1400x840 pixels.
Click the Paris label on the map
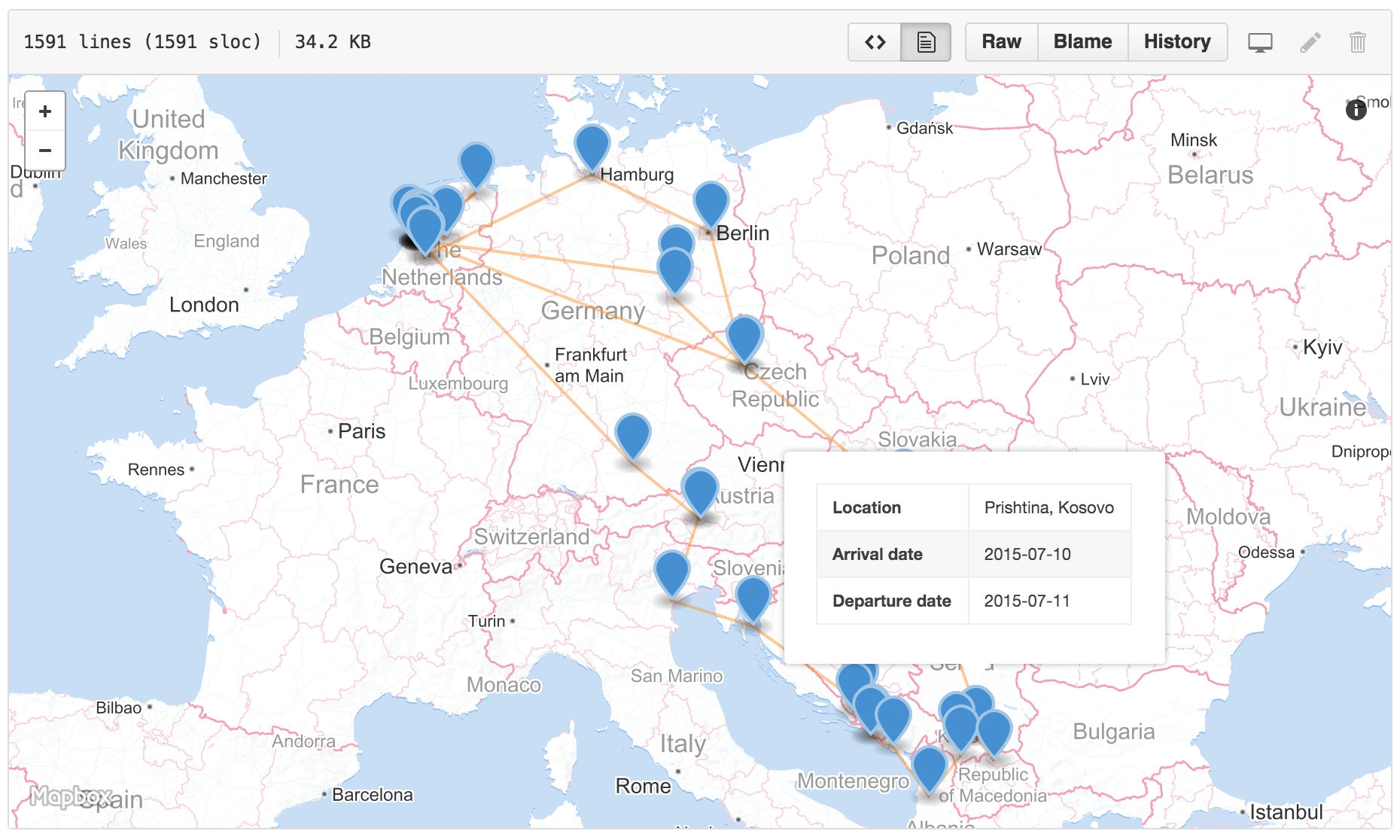click(361, 431)
